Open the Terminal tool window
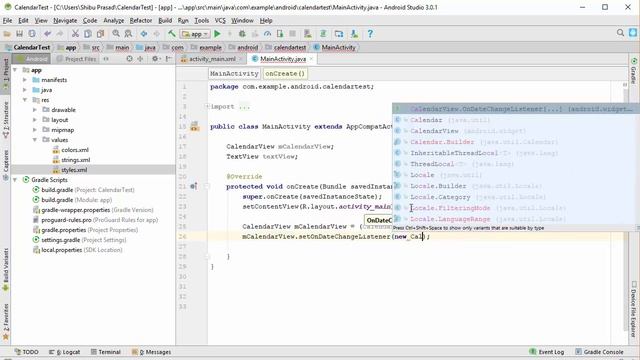Screen dimensions: 640x360 click(x=105, y=352)
